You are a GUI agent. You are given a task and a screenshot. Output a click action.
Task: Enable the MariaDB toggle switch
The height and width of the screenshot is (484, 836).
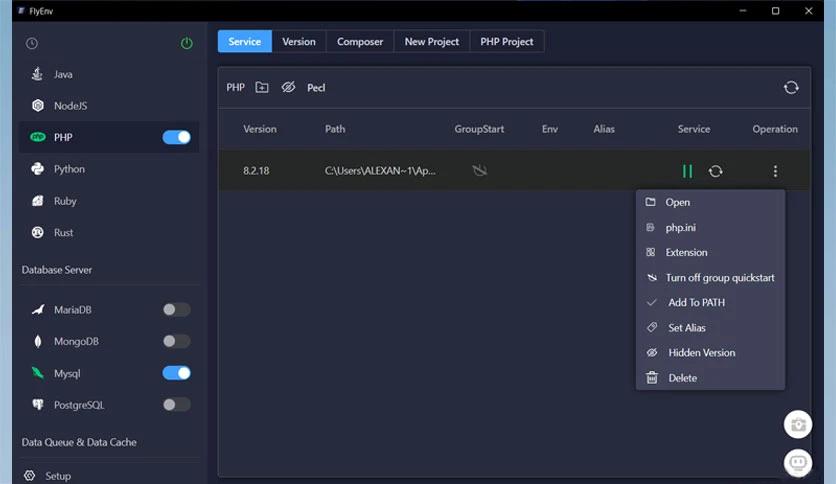pyautogui.click(x=176, y=310)
